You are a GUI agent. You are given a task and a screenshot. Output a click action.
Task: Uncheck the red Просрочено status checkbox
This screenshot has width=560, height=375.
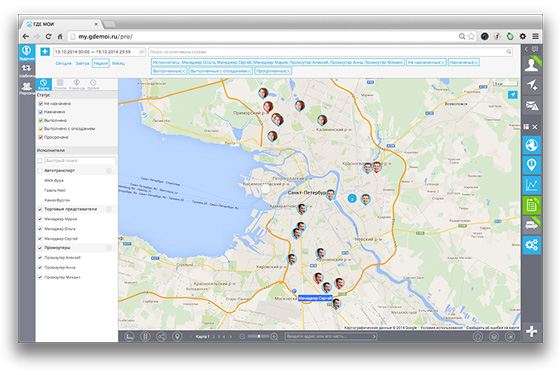point(40,137)
